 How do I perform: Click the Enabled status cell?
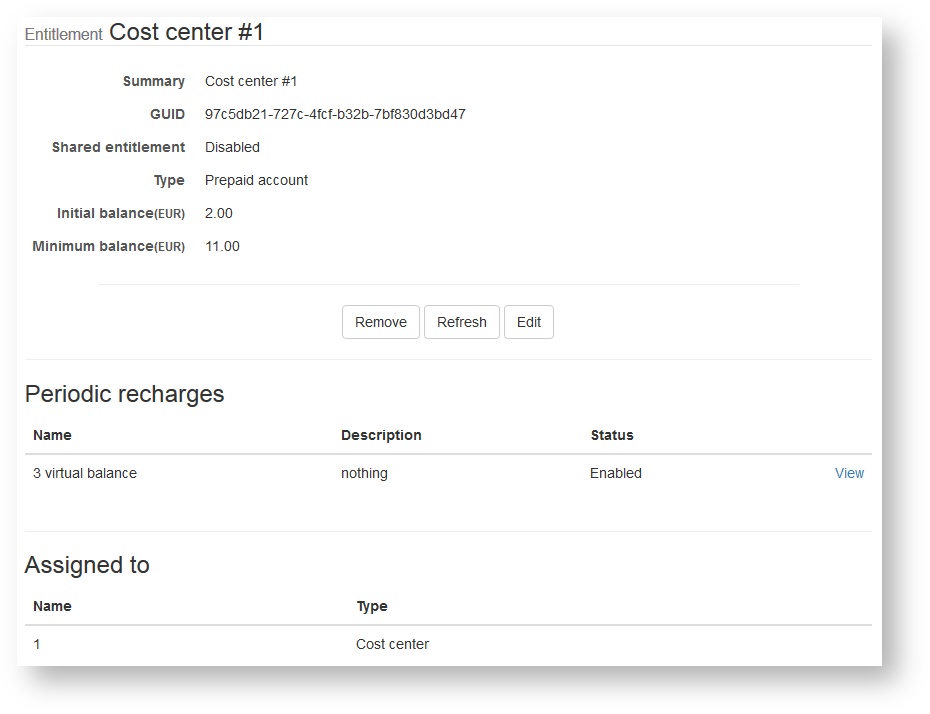[x=616, y=473]
